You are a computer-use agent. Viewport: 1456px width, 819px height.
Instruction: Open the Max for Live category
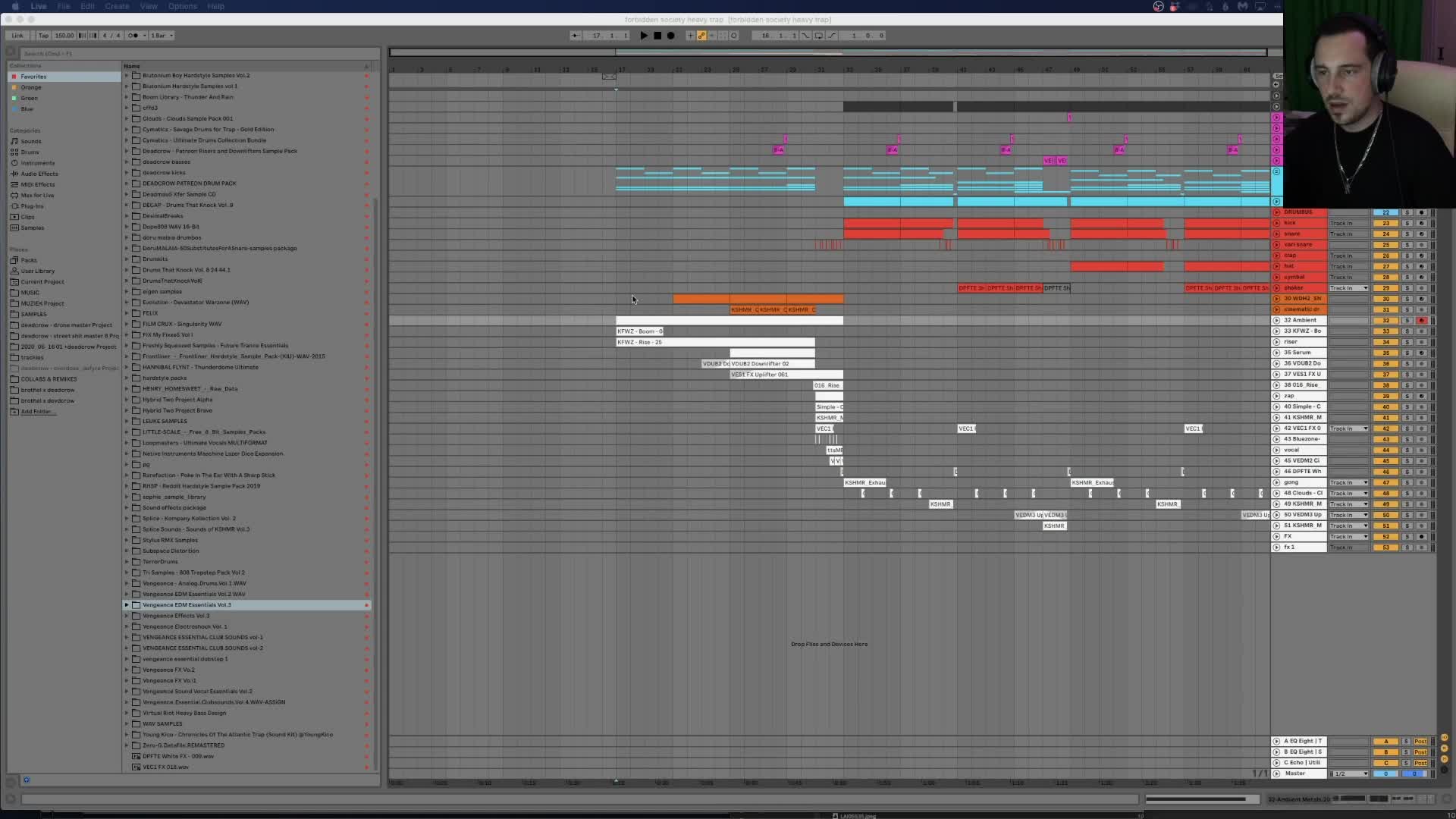37,195
